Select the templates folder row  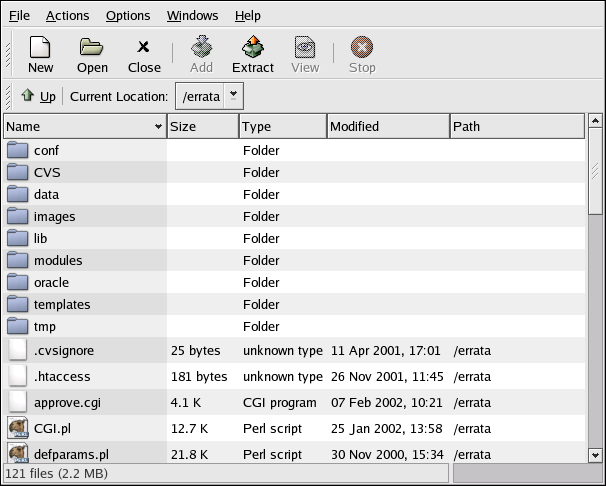[x=62, y=304]
